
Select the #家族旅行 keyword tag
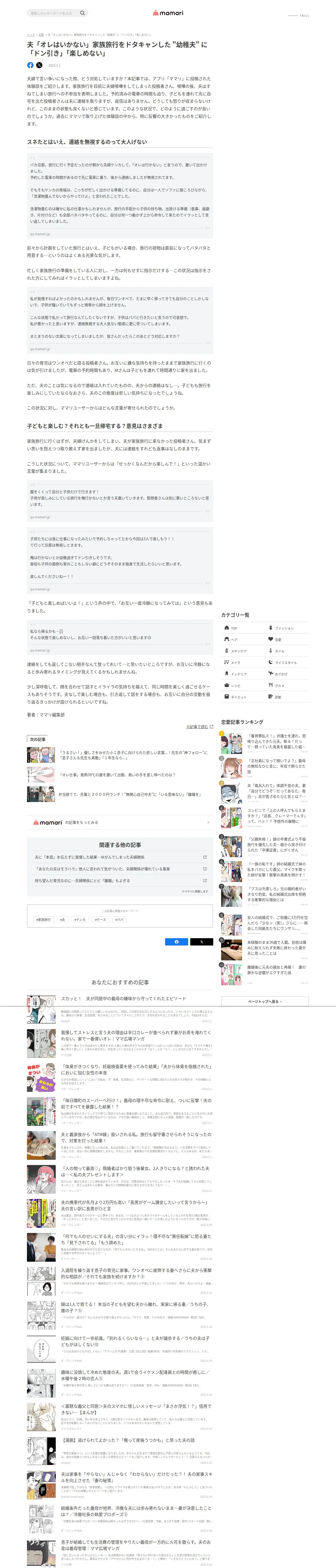point(44,919)
